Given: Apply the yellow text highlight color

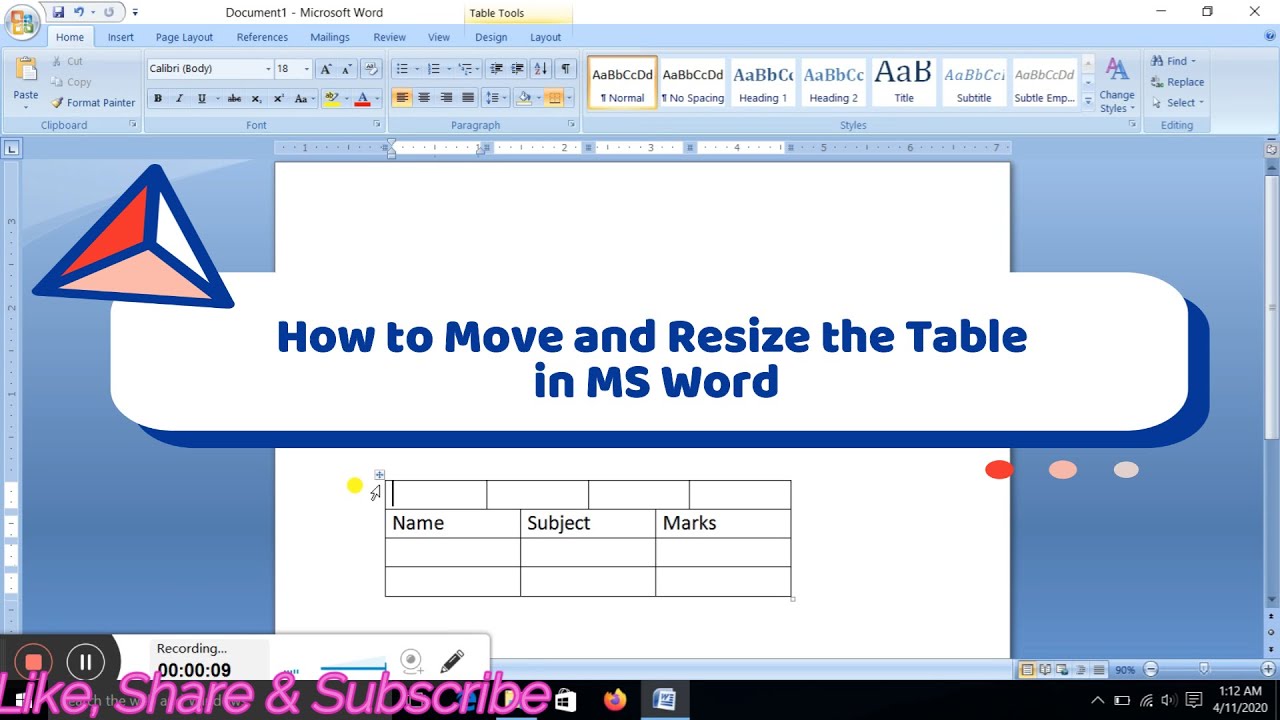Looking at the screenshot, I should (x=331, y=98).
